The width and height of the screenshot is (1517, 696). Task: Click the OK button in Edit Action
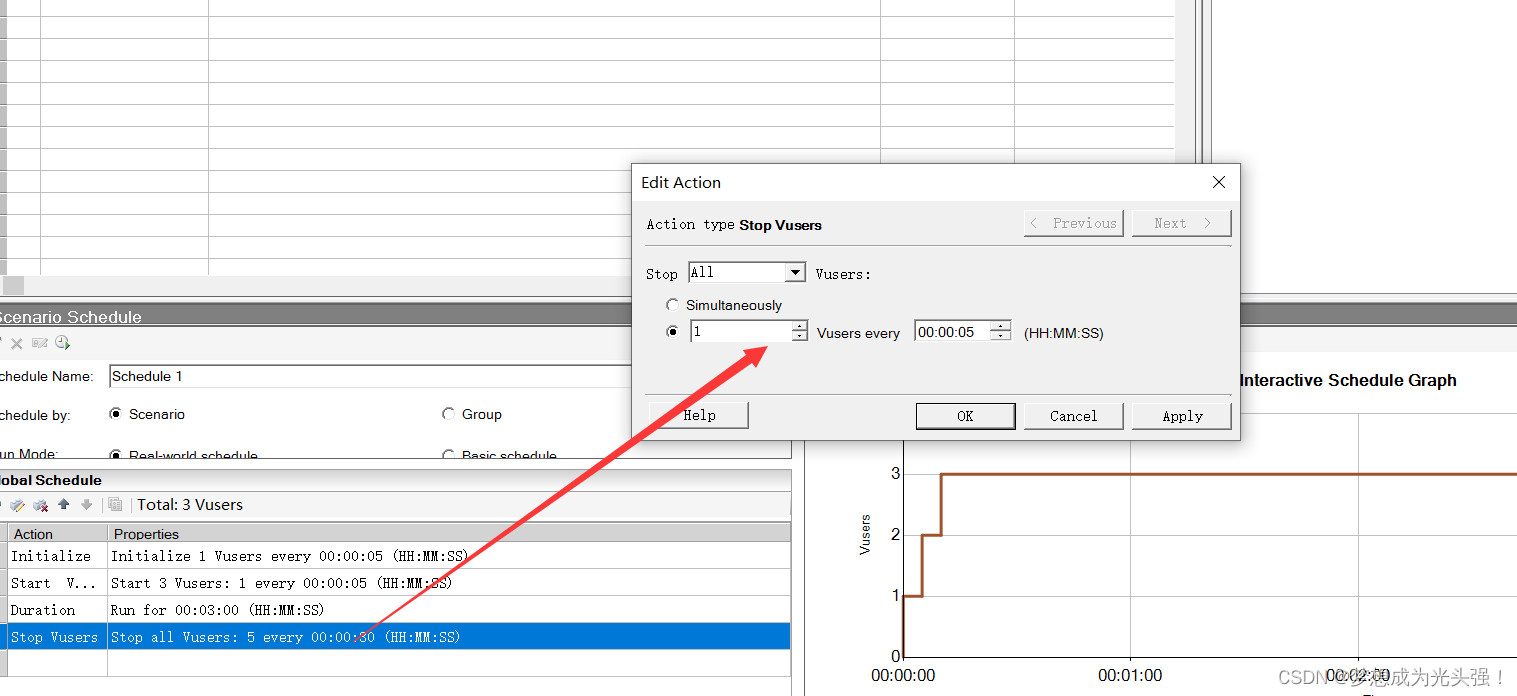pyautogui.click(x=965, y=416)
